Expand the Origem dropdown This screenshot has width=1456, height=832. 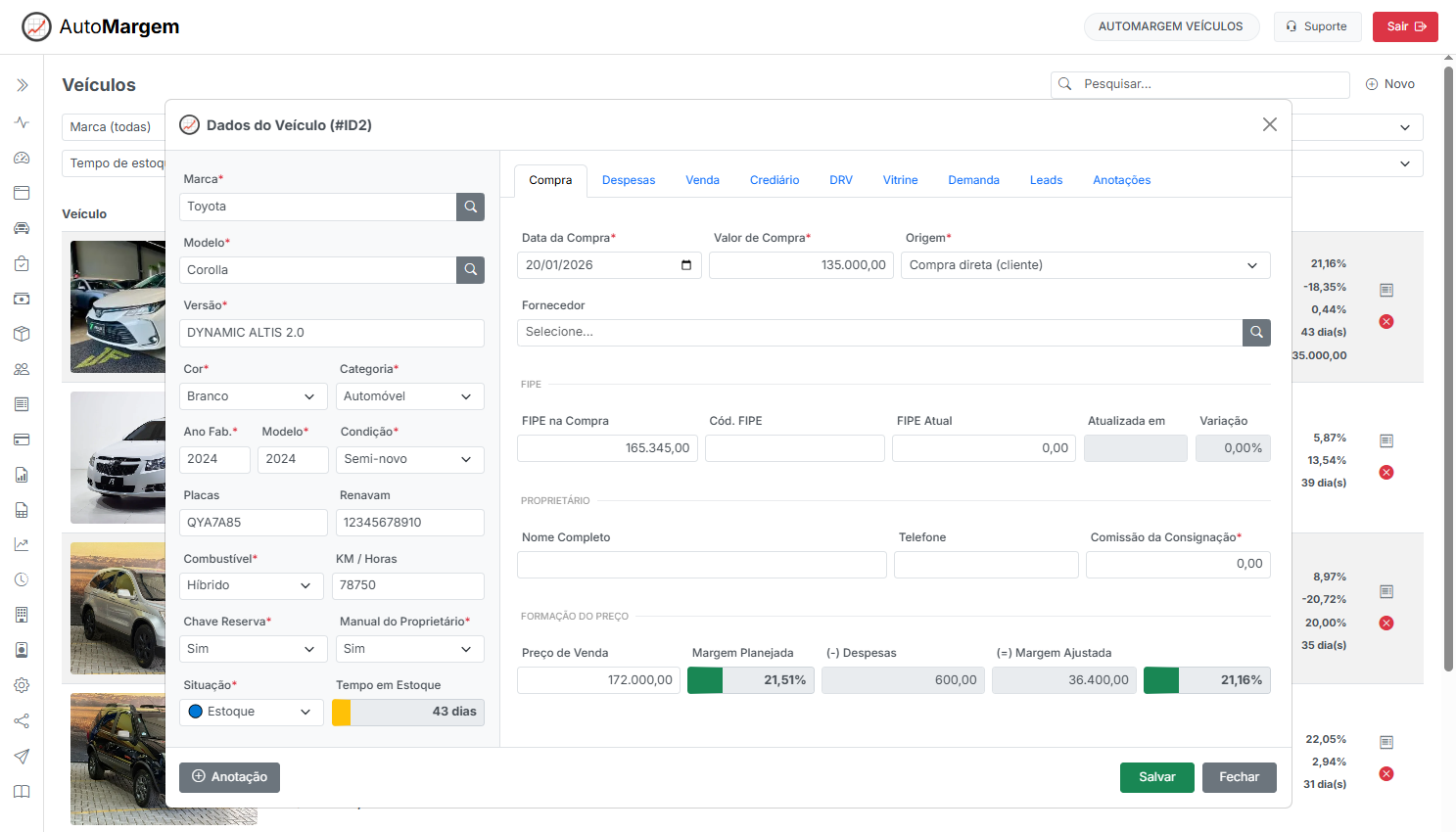(1085, 265)
